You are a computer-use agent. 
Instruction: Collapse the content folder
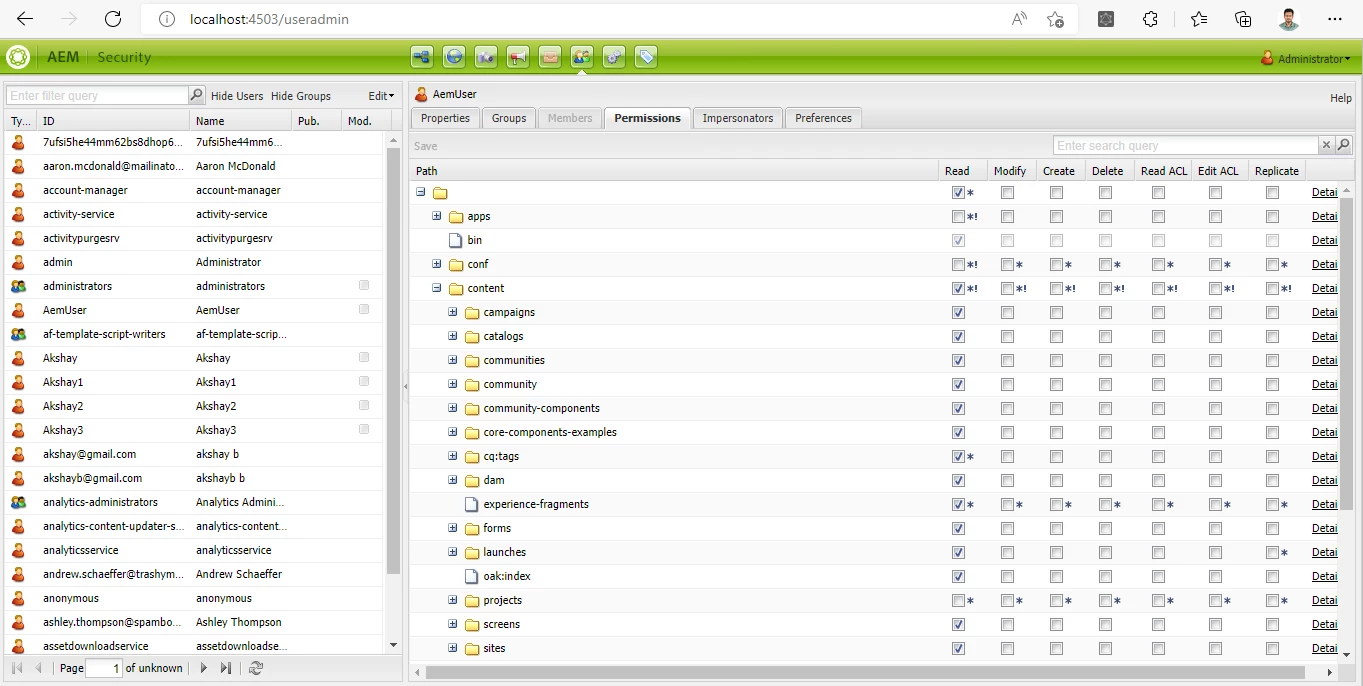[x=437, y=288]
